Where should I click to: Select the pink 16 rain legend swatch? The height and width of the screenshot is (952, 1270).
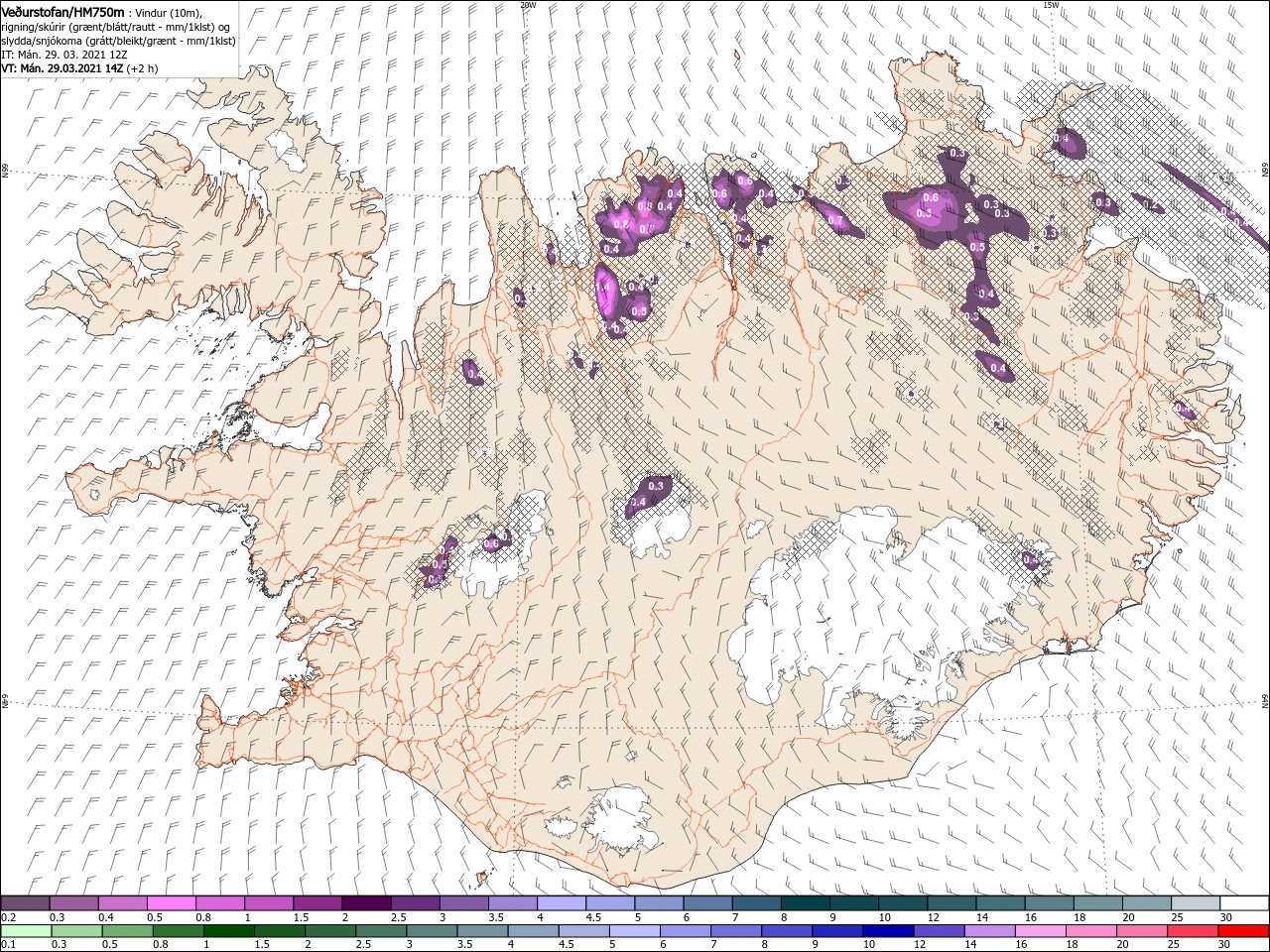coord(1039,931)
